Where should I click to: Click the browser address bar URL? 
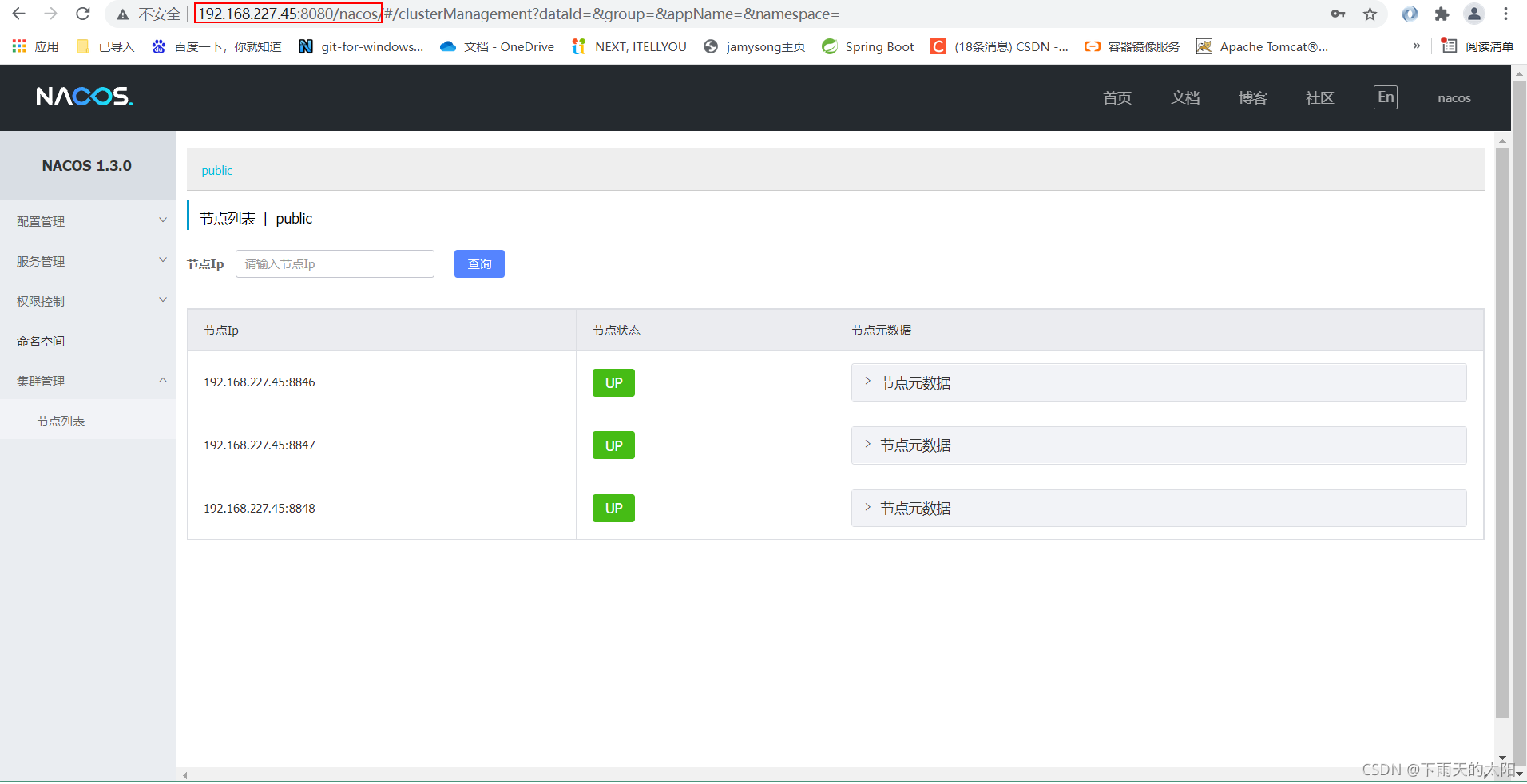[518, 14]
